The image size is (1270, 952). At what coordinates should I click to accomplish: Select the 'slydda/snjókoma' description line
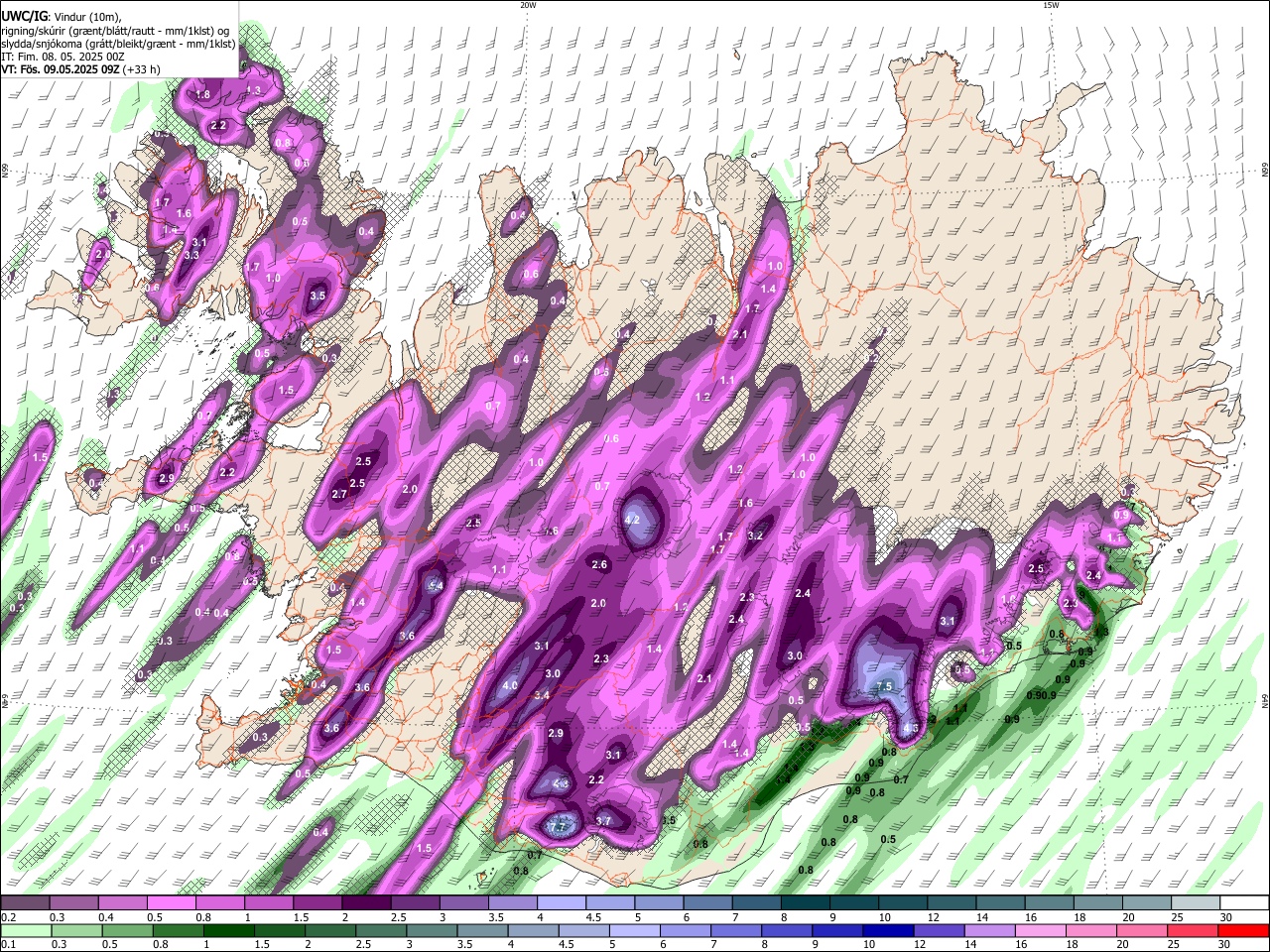point(119,44)
